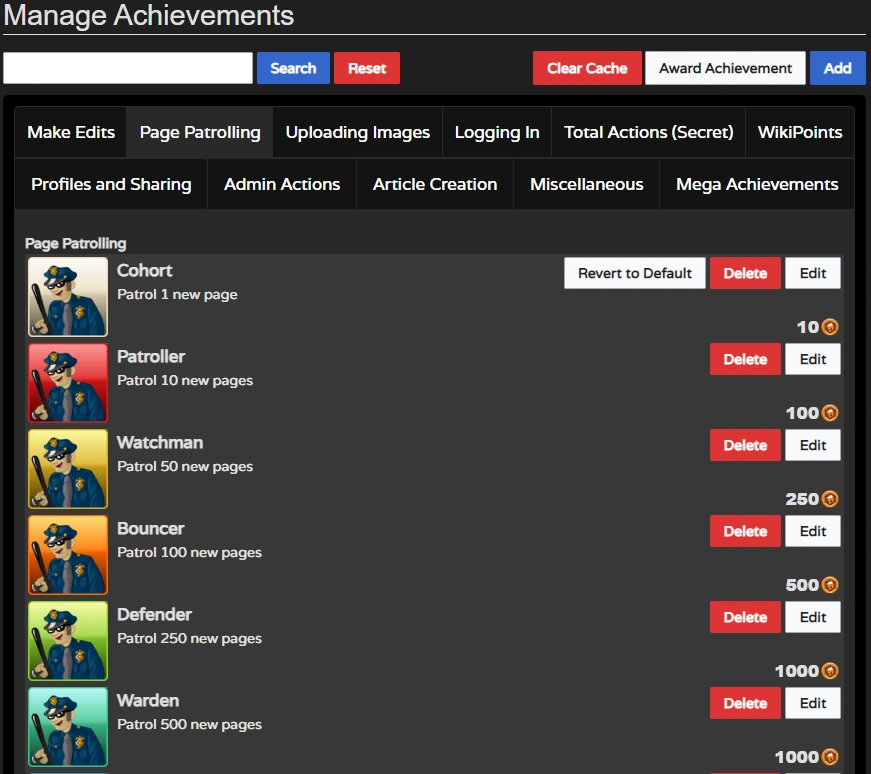Click the achievement search input field
871x774 pixels.
[x=128, y=68]
